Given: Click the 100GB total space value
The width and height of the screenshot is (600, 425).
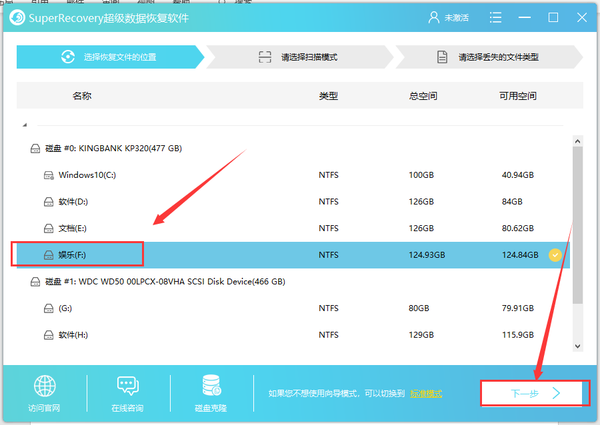Looking at the screenshot, I should click(x=421, y=175).
